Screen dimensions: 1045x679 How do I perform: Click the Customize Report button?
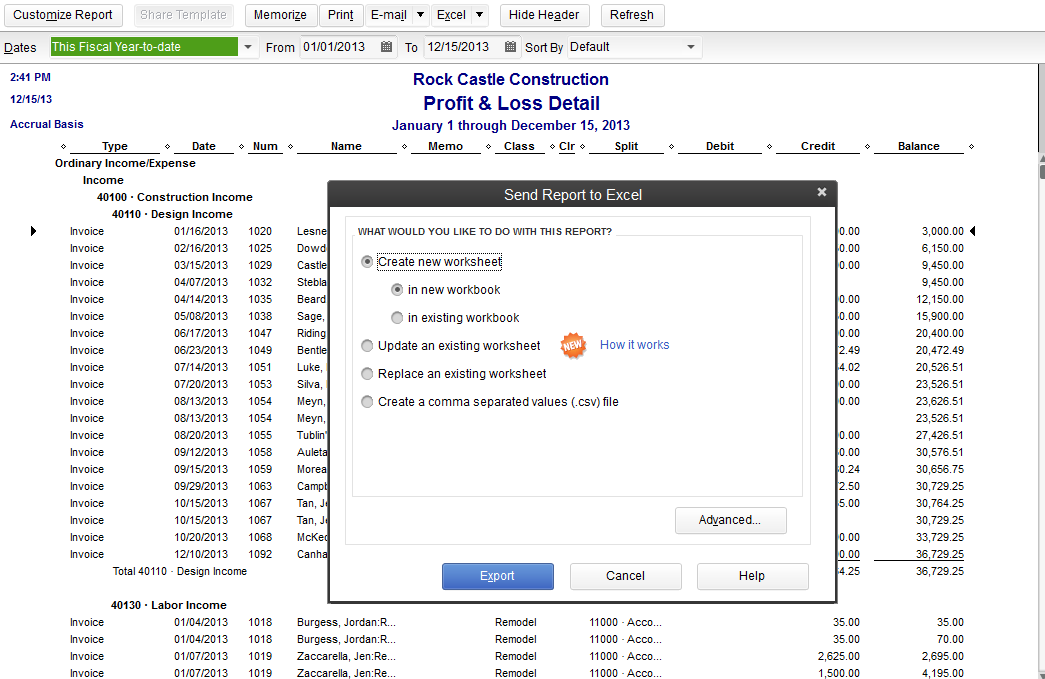click(63, 15)
